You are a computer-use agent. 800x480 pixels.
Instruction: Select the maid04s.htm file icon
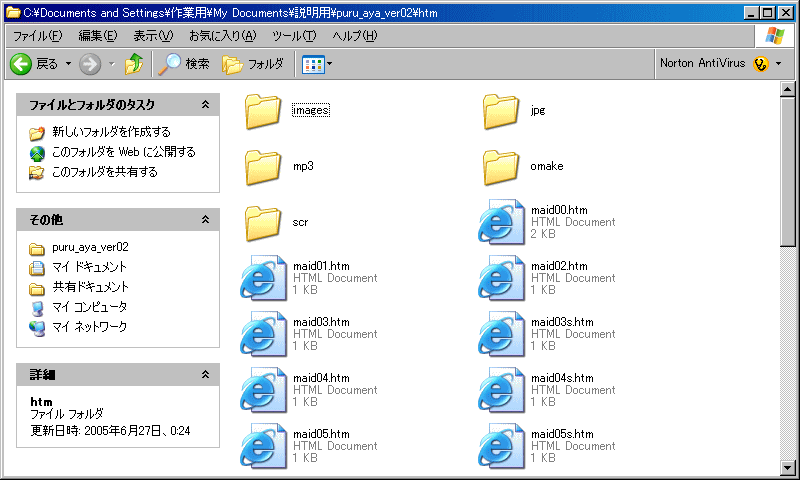pyautogui.click(x=502, y=390)
